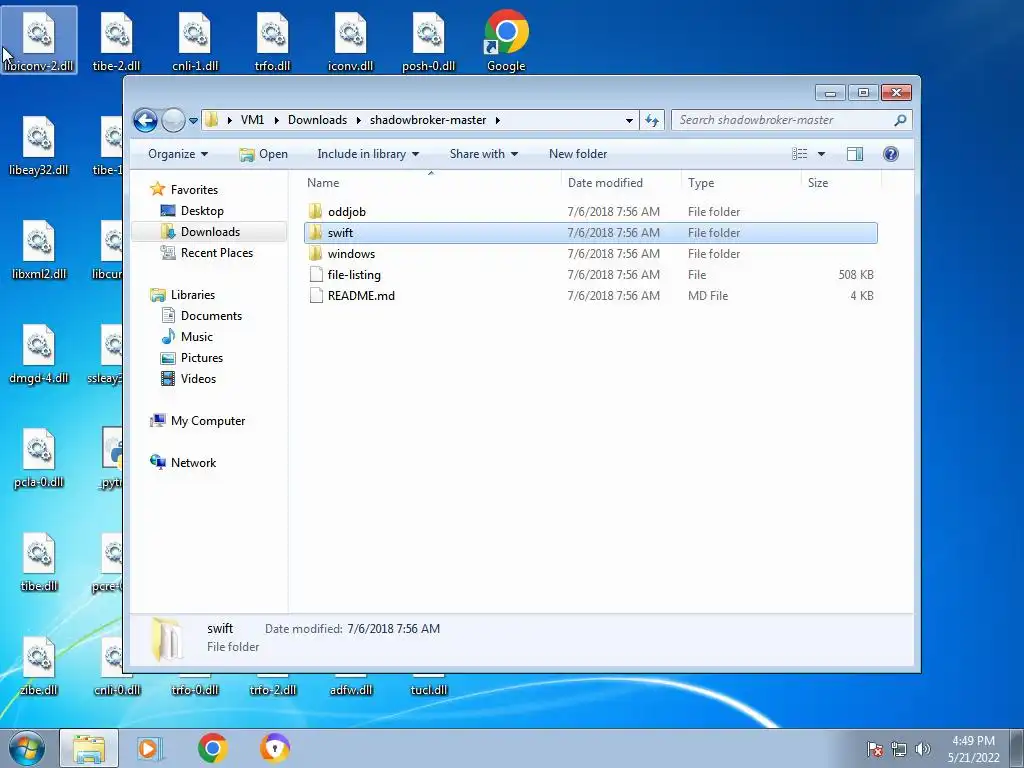Open Explorer help icon
1024x768 pixels.
pos(891,154)
